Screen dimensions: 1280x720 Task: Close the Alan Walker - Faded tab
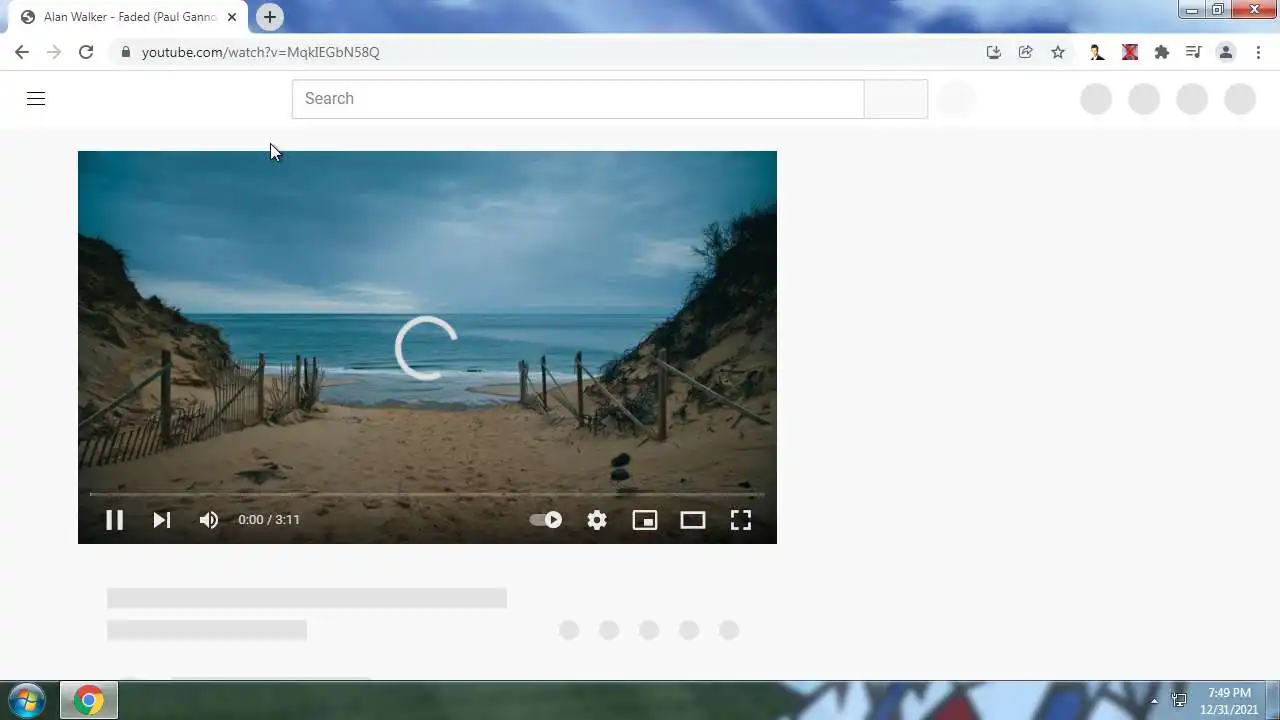point(232,17)
